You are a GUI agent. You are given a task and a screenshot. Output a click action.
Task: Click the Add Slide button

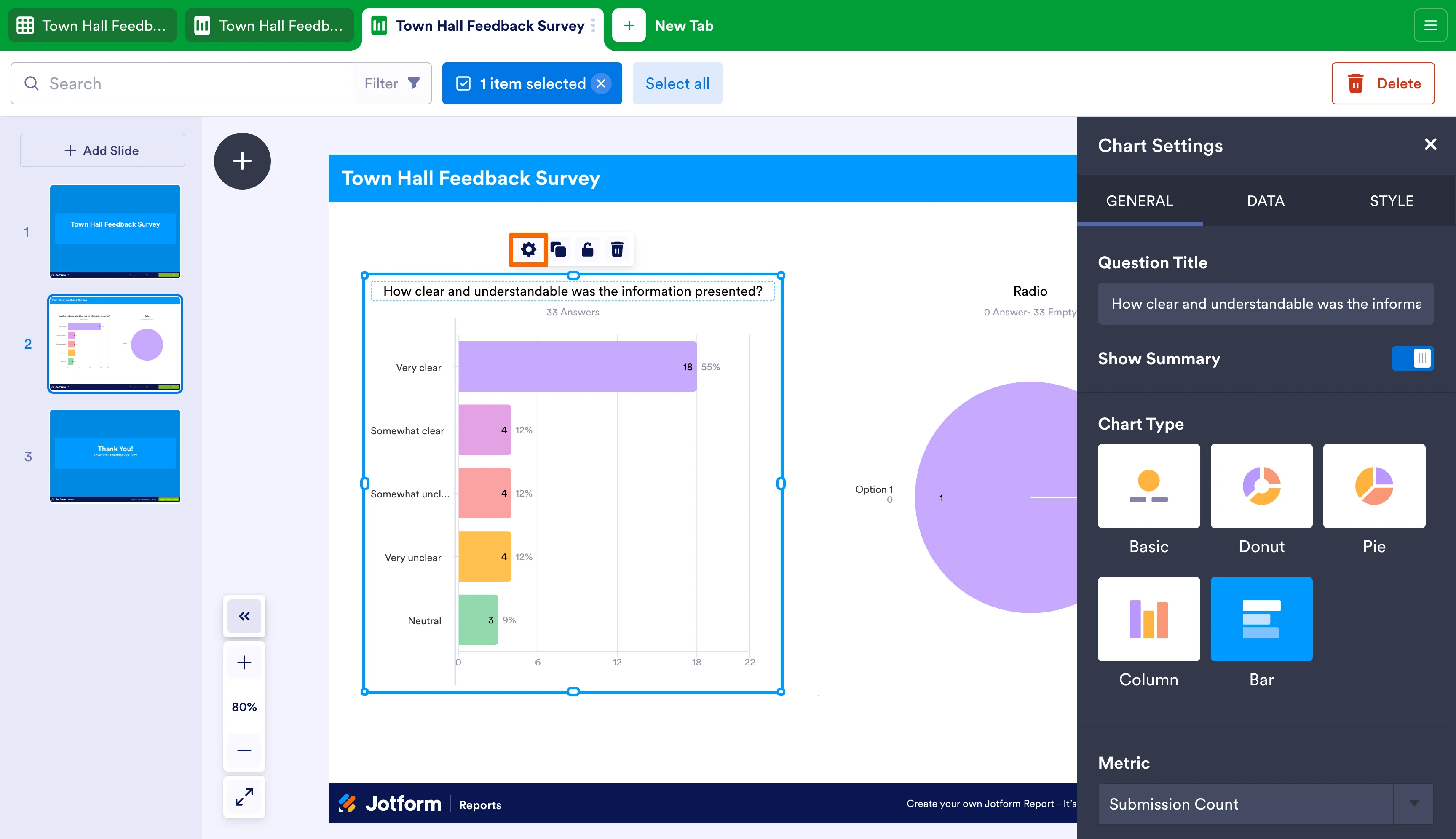coord(103,150)
